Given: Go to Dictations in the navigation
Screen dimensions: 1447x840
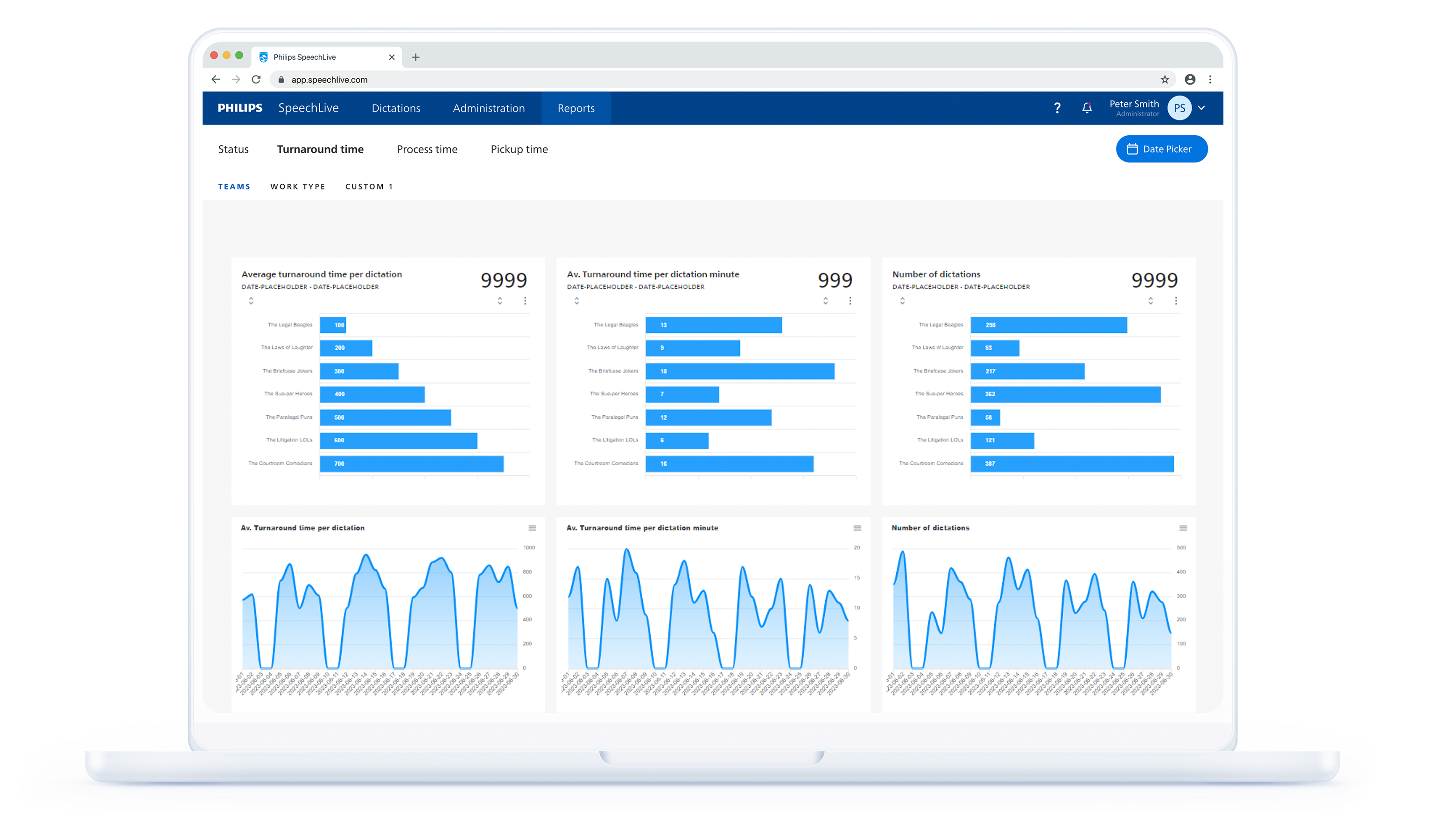Looking at the screenshot, I should tap(396, 109).
